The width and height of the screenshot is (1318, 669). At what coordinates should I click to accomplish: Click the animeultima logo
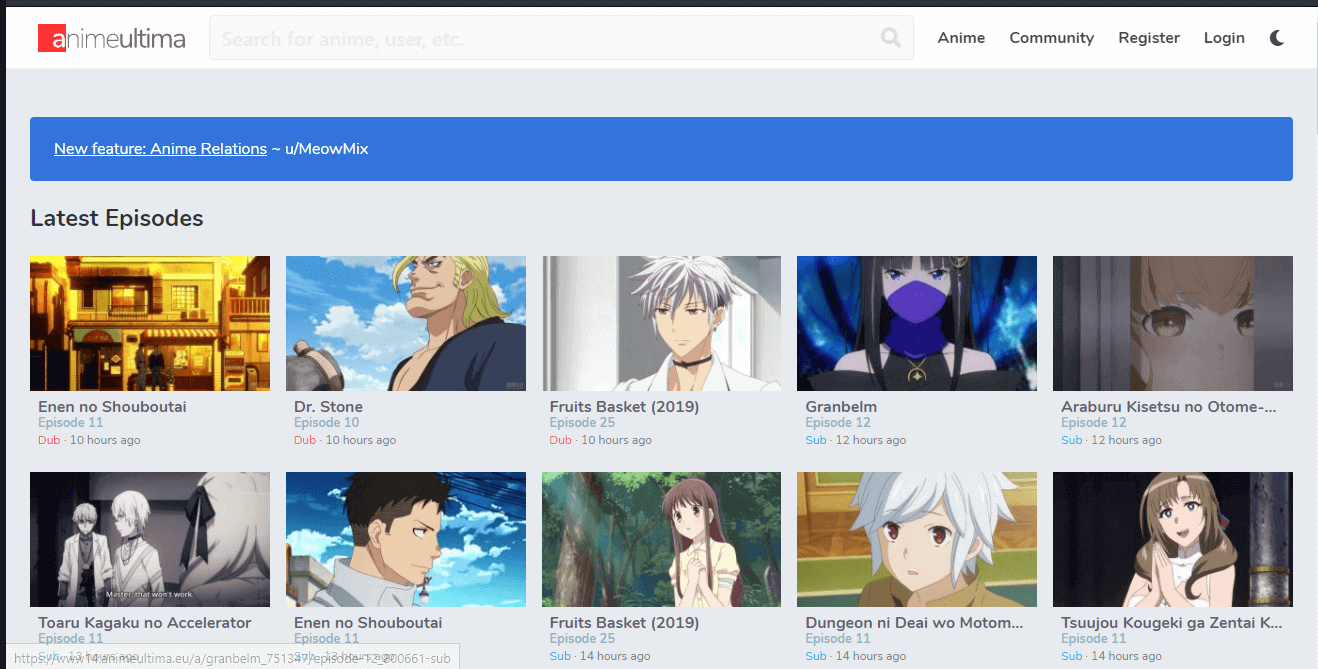point(111,38)
